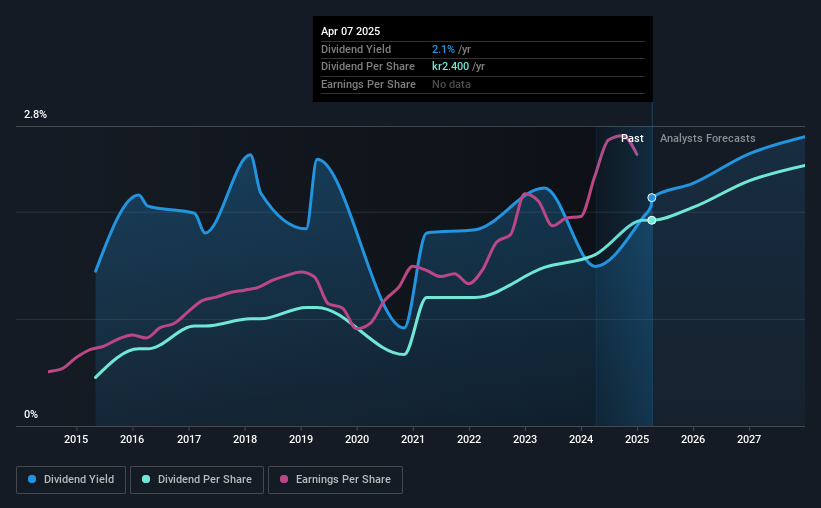
Task: Click the 2023 x-axis label
Action: point(525,439)
